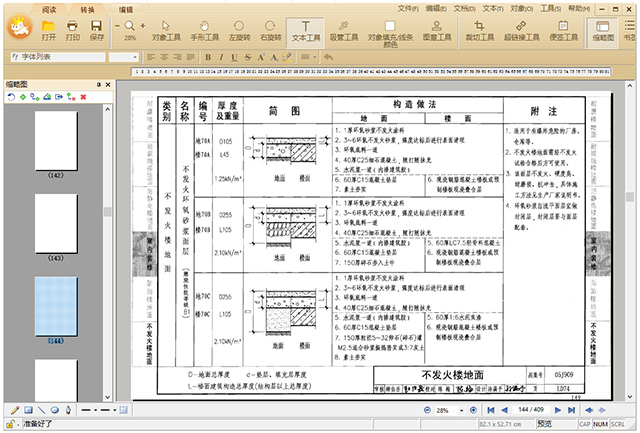640x433 pixels.
Task: Toggle underline formatting U
Action: [234, 57]
